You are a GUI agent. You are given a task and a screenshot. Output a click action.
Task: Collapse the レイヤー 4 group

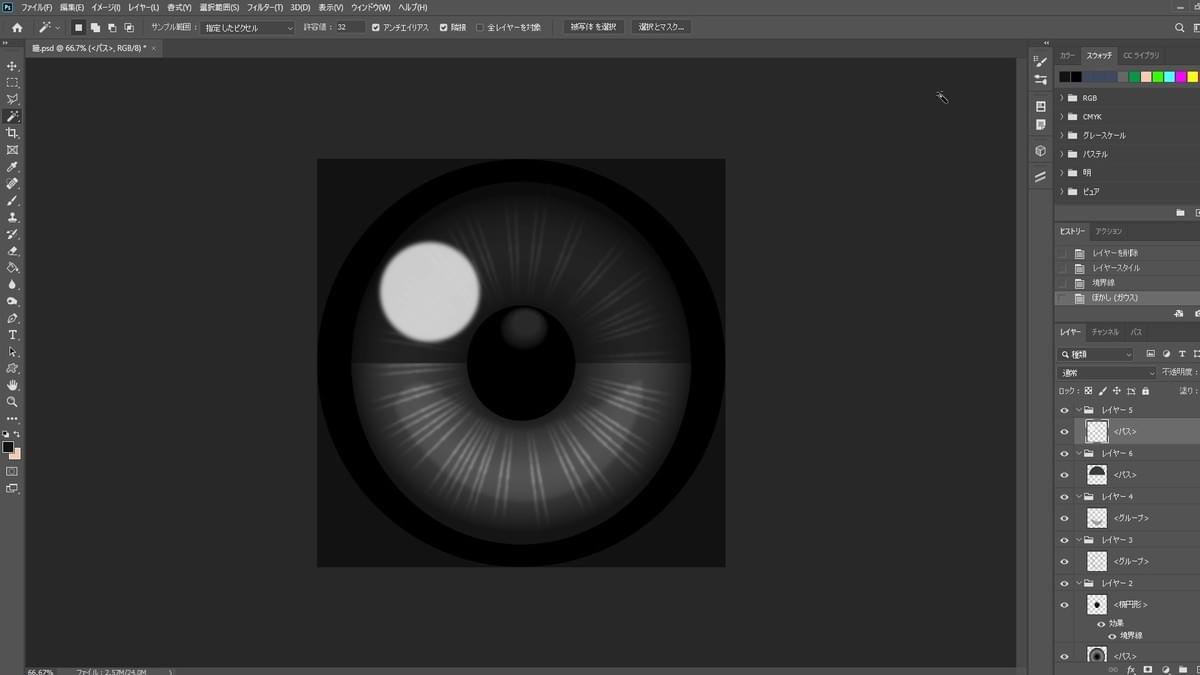tap(1079, 496)
